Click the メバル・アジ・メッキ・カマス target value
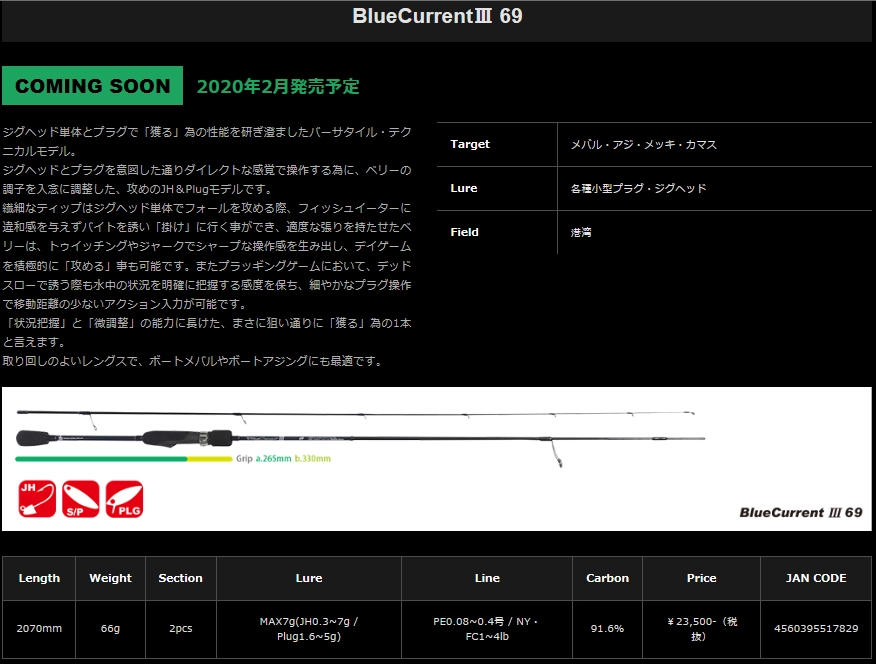The height and width of the screenshot is (664, 876). [644, 145]
